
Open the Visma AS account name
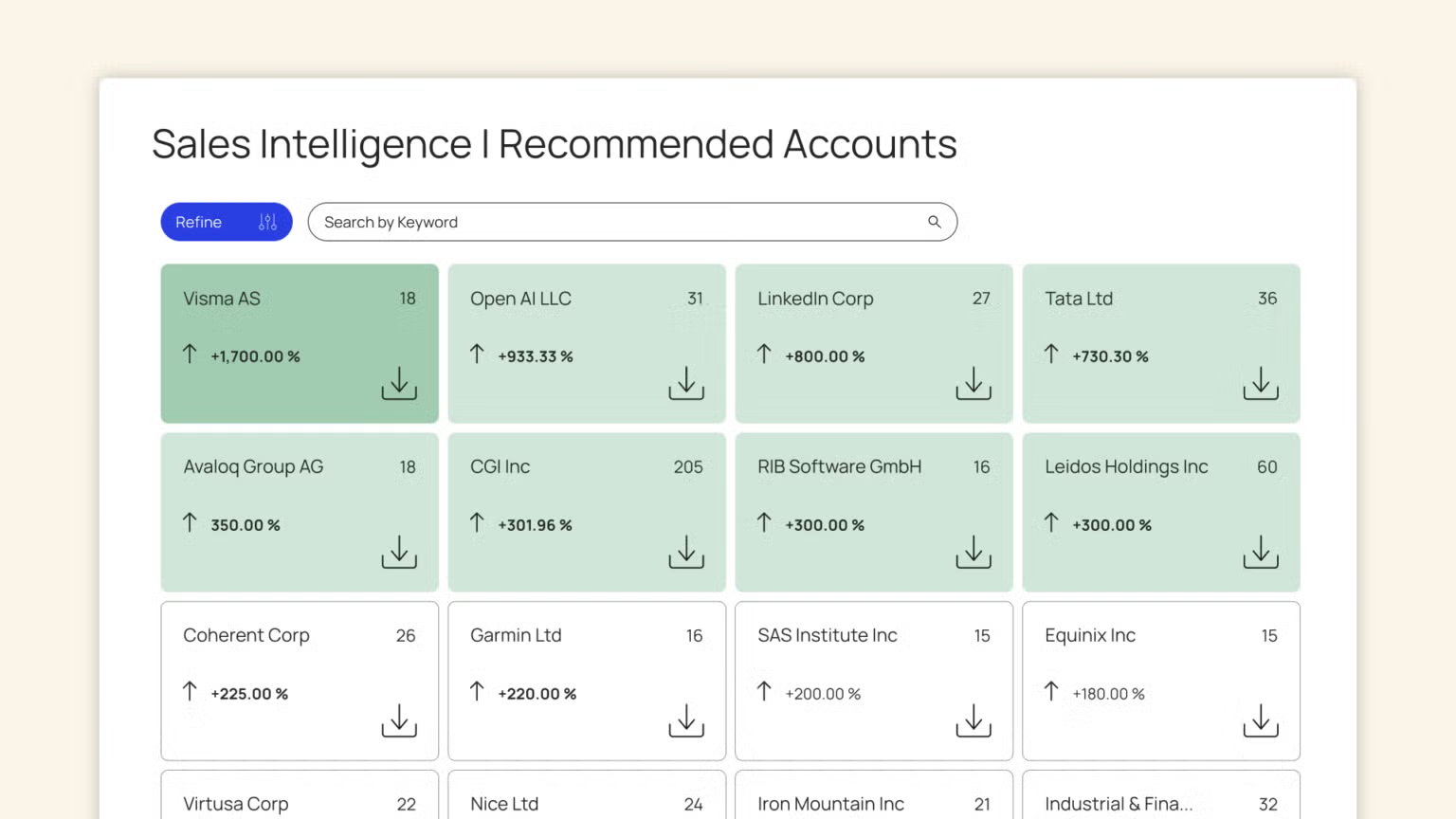222,299
